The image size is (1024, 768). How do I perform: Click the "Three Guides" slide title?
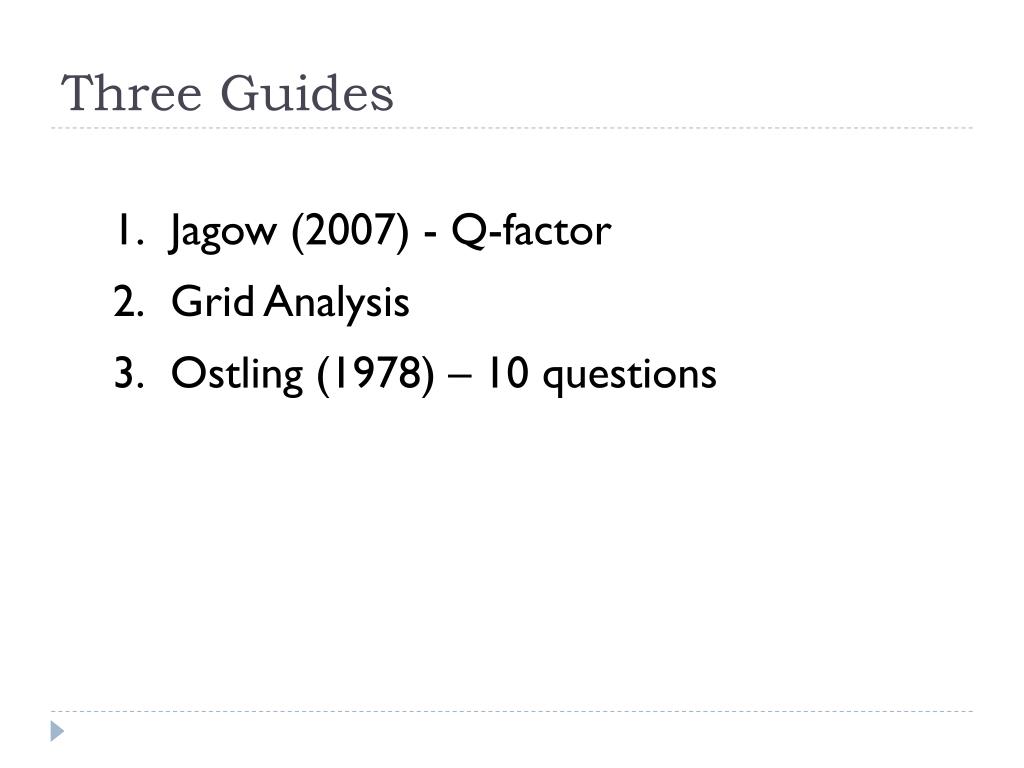pyautogui.click(x=228, y=94)
